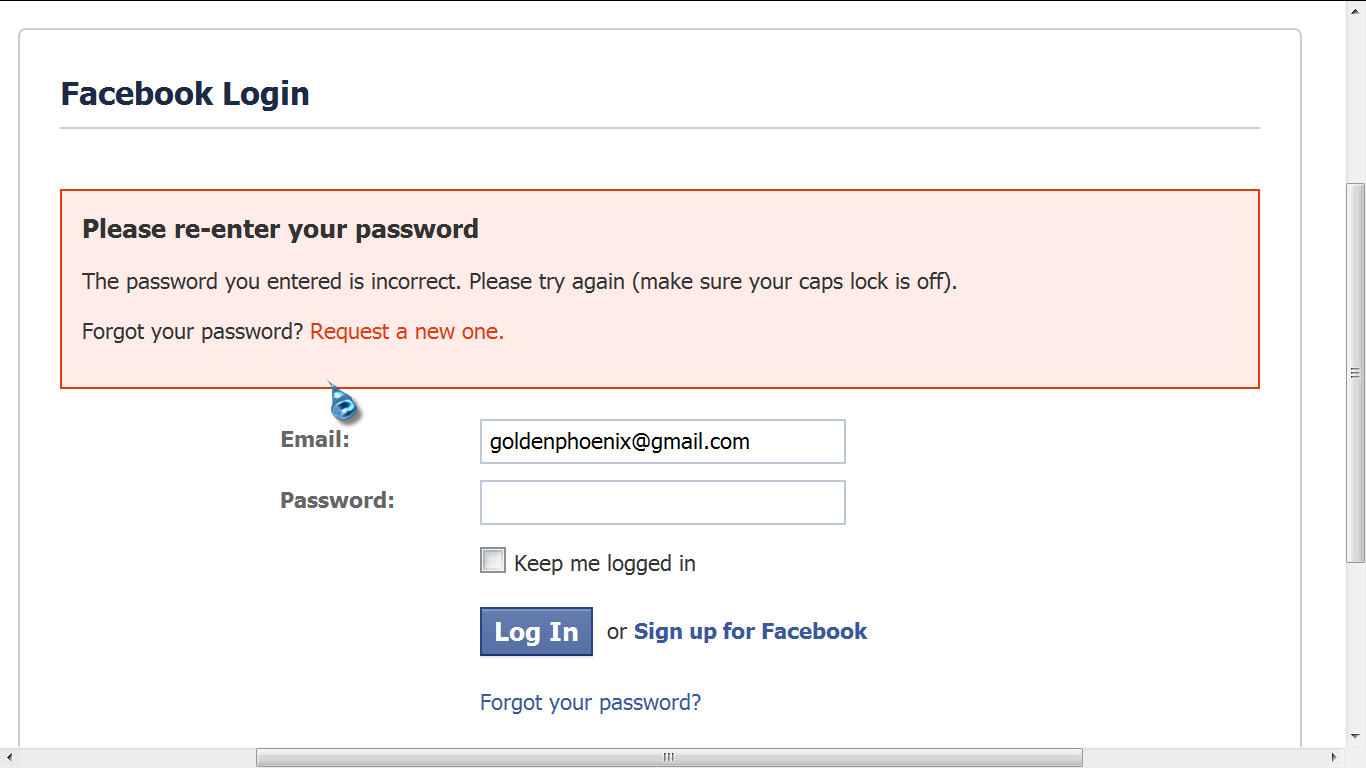Image resolution: width=1366 pixels, height=768 pixels.
Task: Click the Keep me logged in label text
Action: (x=604, y=564)
